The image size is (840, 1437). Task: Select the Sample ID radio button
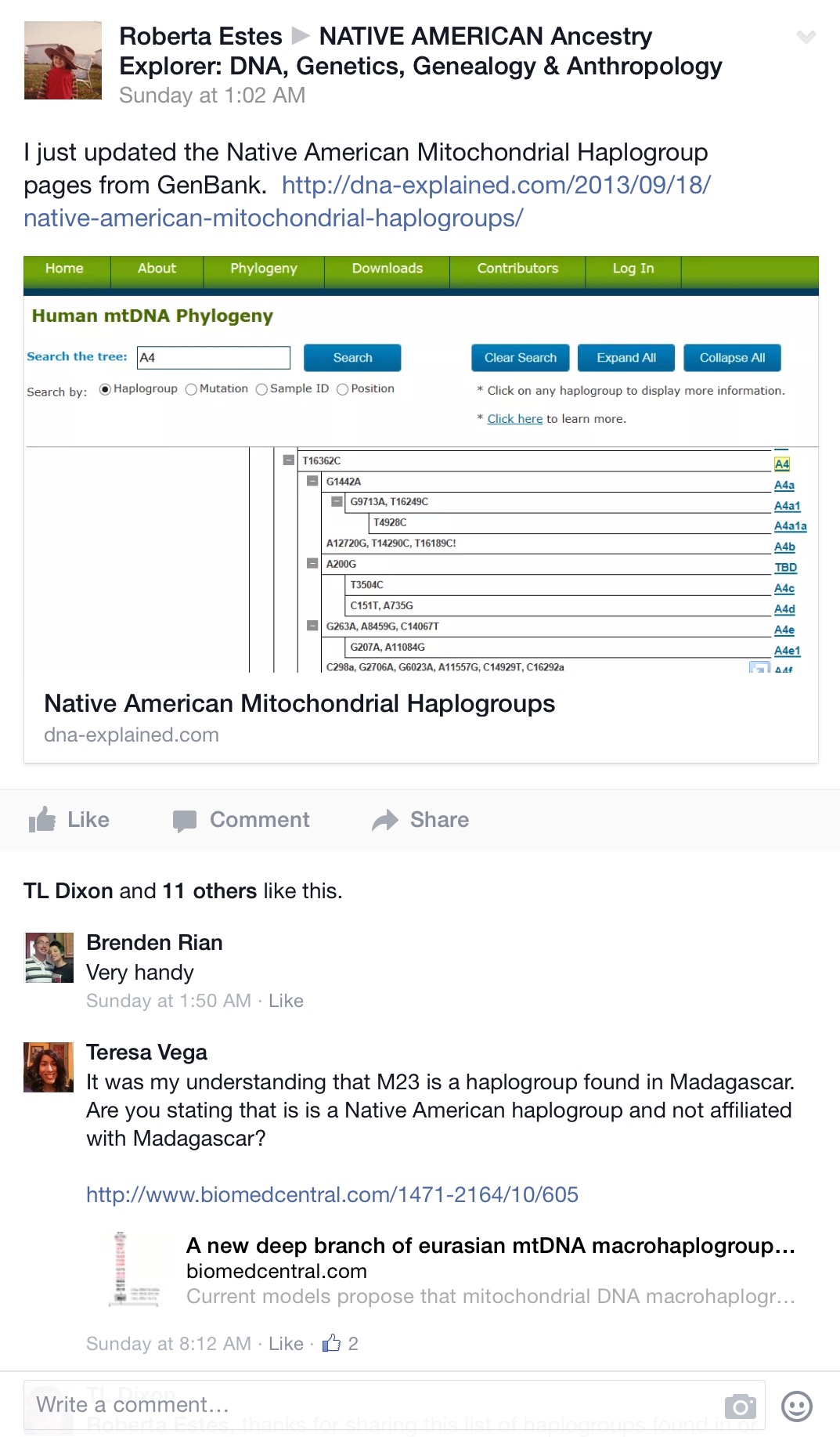(x=261, y=389)
